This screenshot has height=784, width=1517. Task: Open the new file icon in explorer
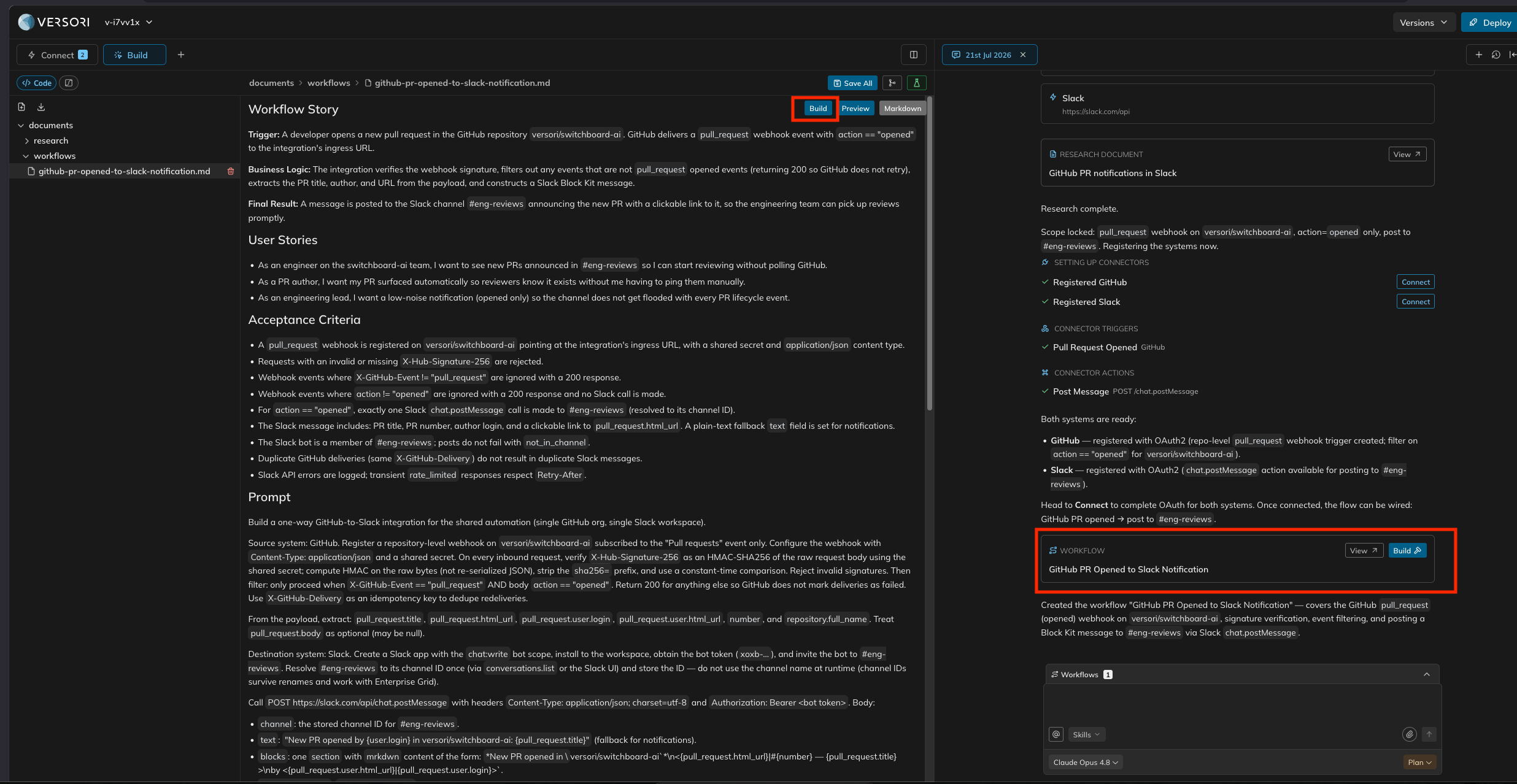[21, 107]
